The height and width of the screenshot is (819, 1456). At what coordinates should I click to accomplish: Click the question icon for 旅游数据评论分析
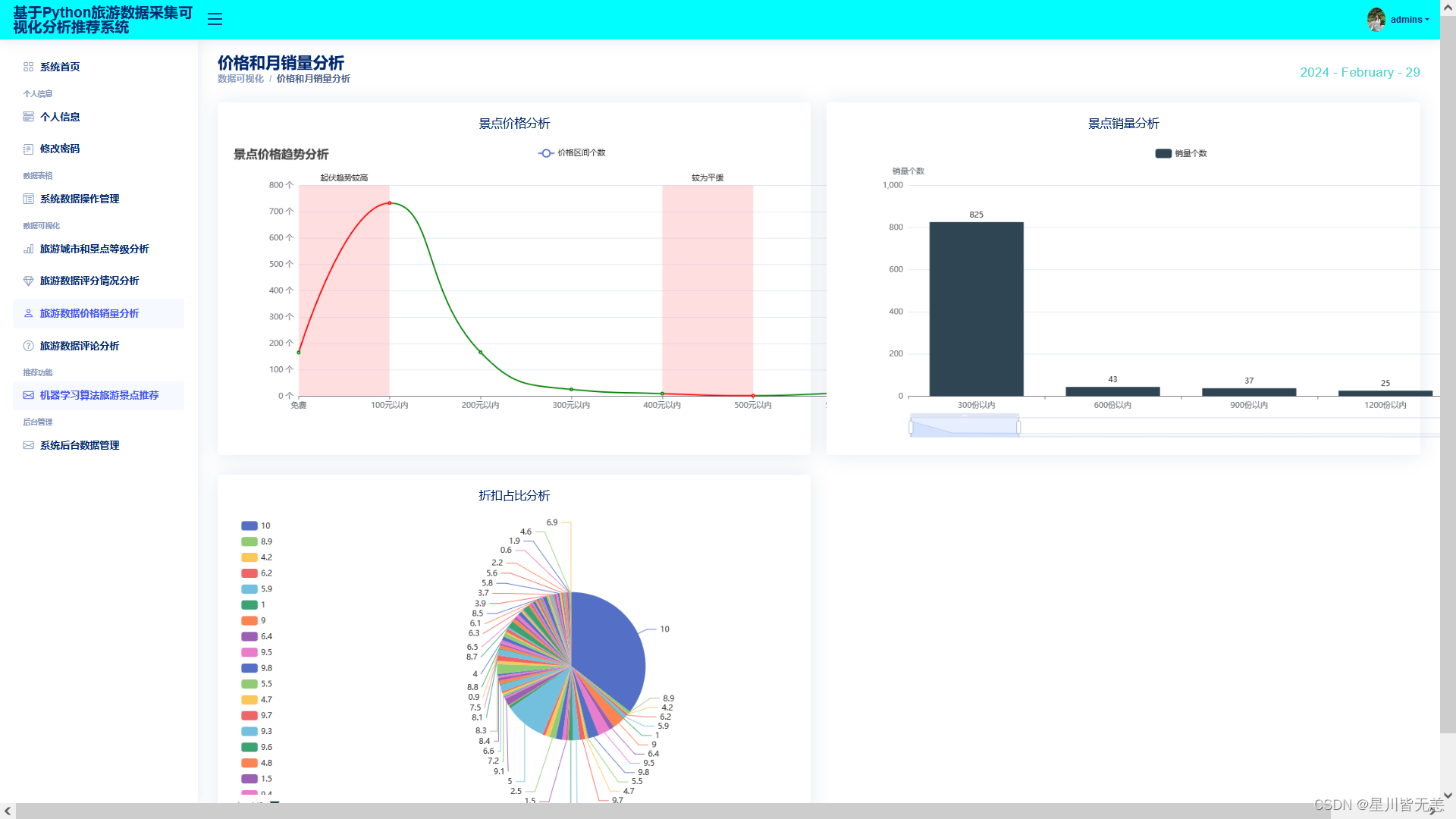(28, 346)
